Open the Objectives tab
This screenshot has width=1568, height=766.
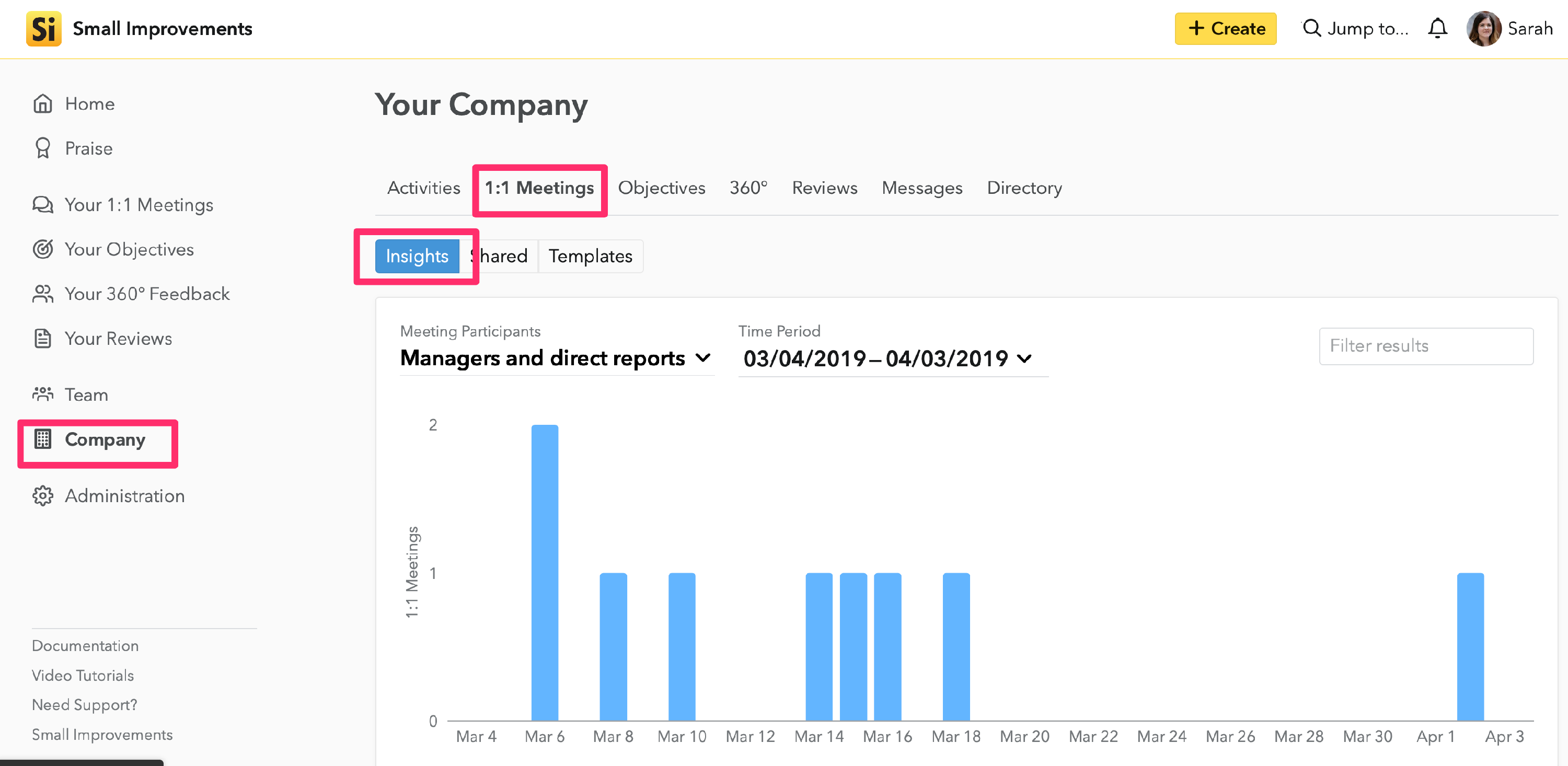[661, 188]
